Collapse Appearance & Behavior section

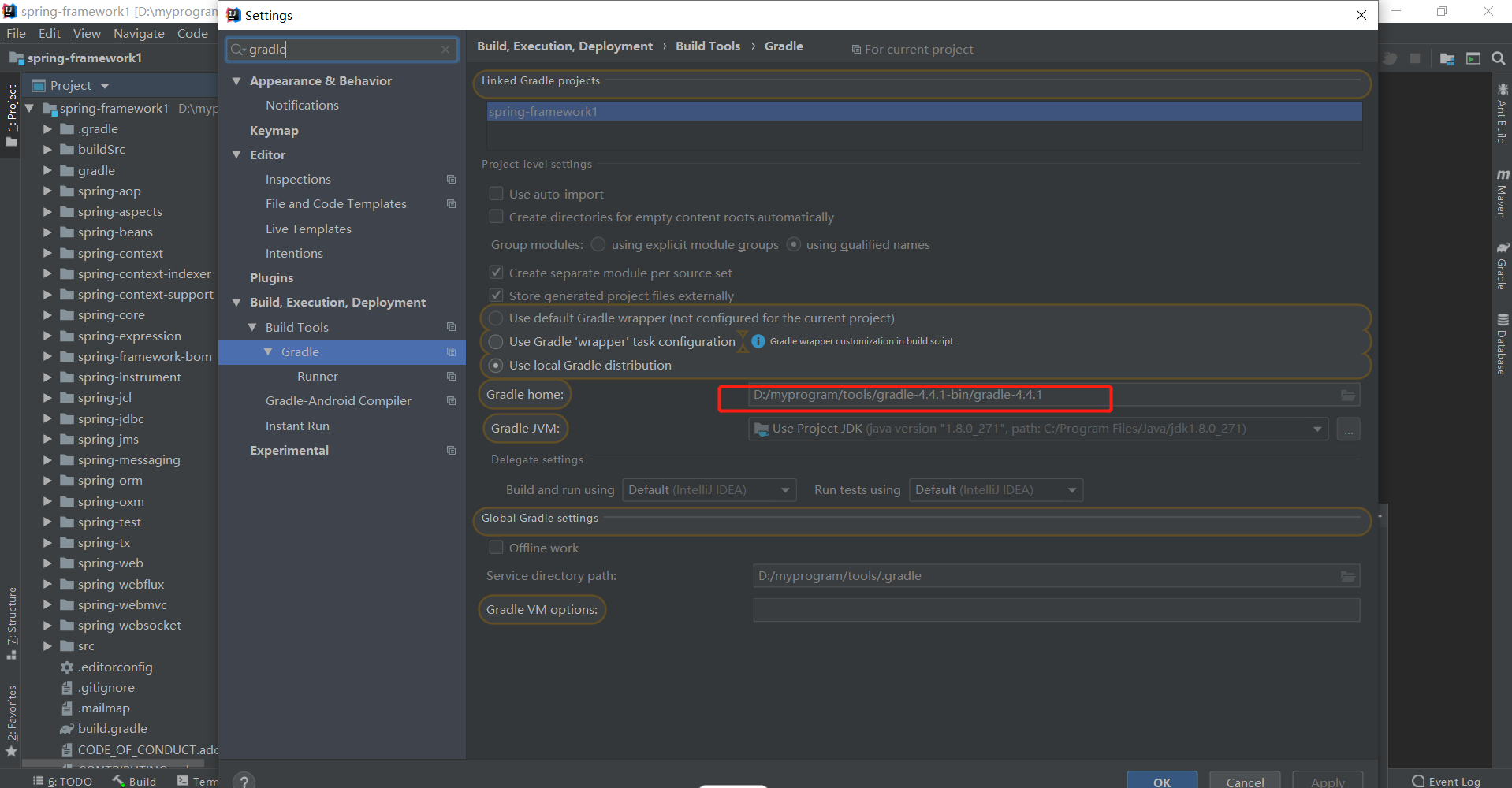click(x=236, y=81)
